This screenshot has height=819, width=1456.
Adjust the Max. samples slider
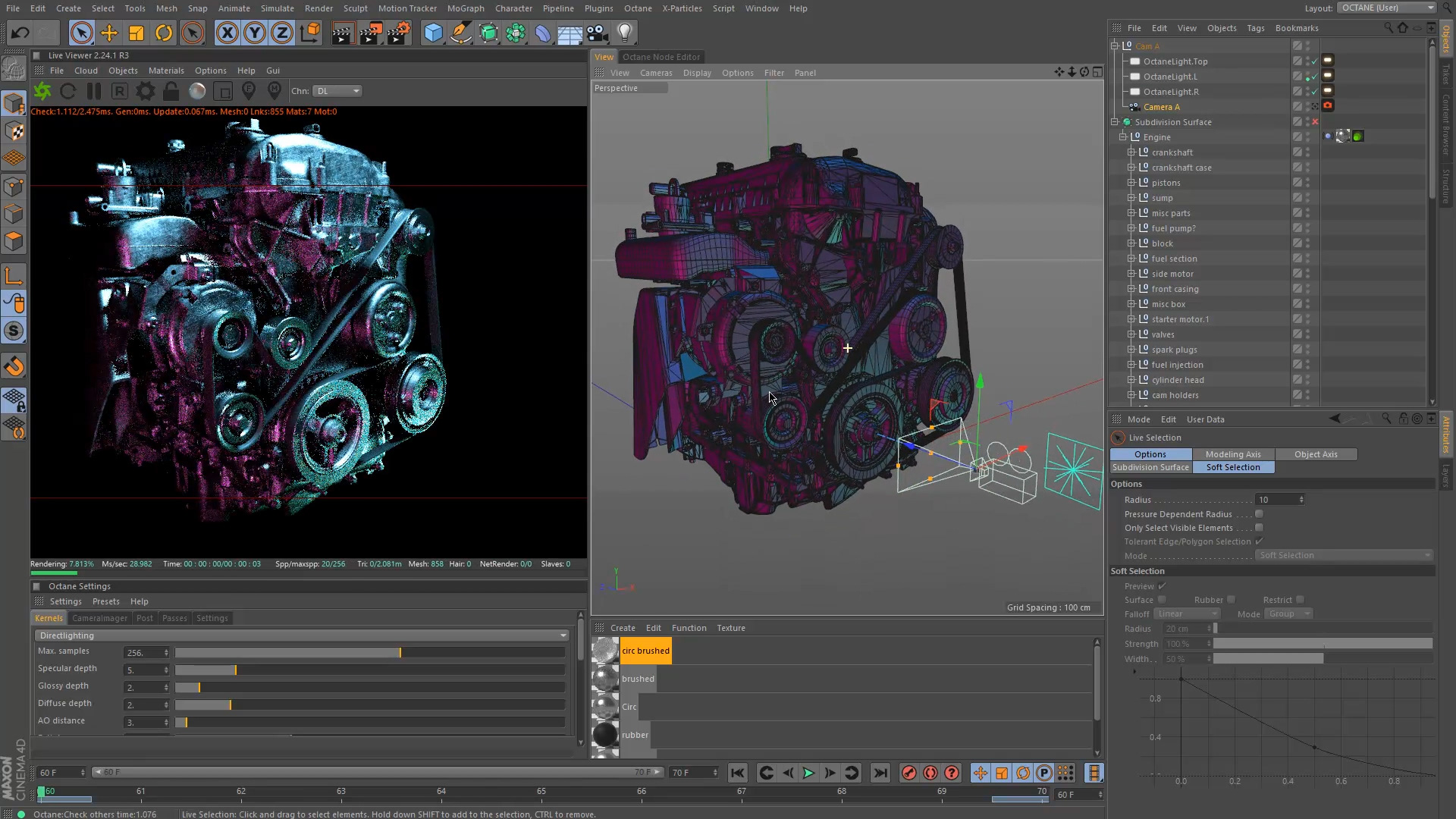[x=400, y=653]
